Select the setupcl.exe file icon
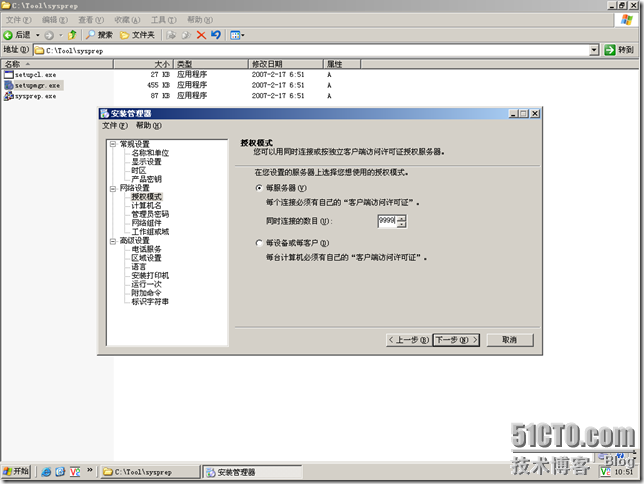This screenshot has width=644, height=484. point(9,75)
